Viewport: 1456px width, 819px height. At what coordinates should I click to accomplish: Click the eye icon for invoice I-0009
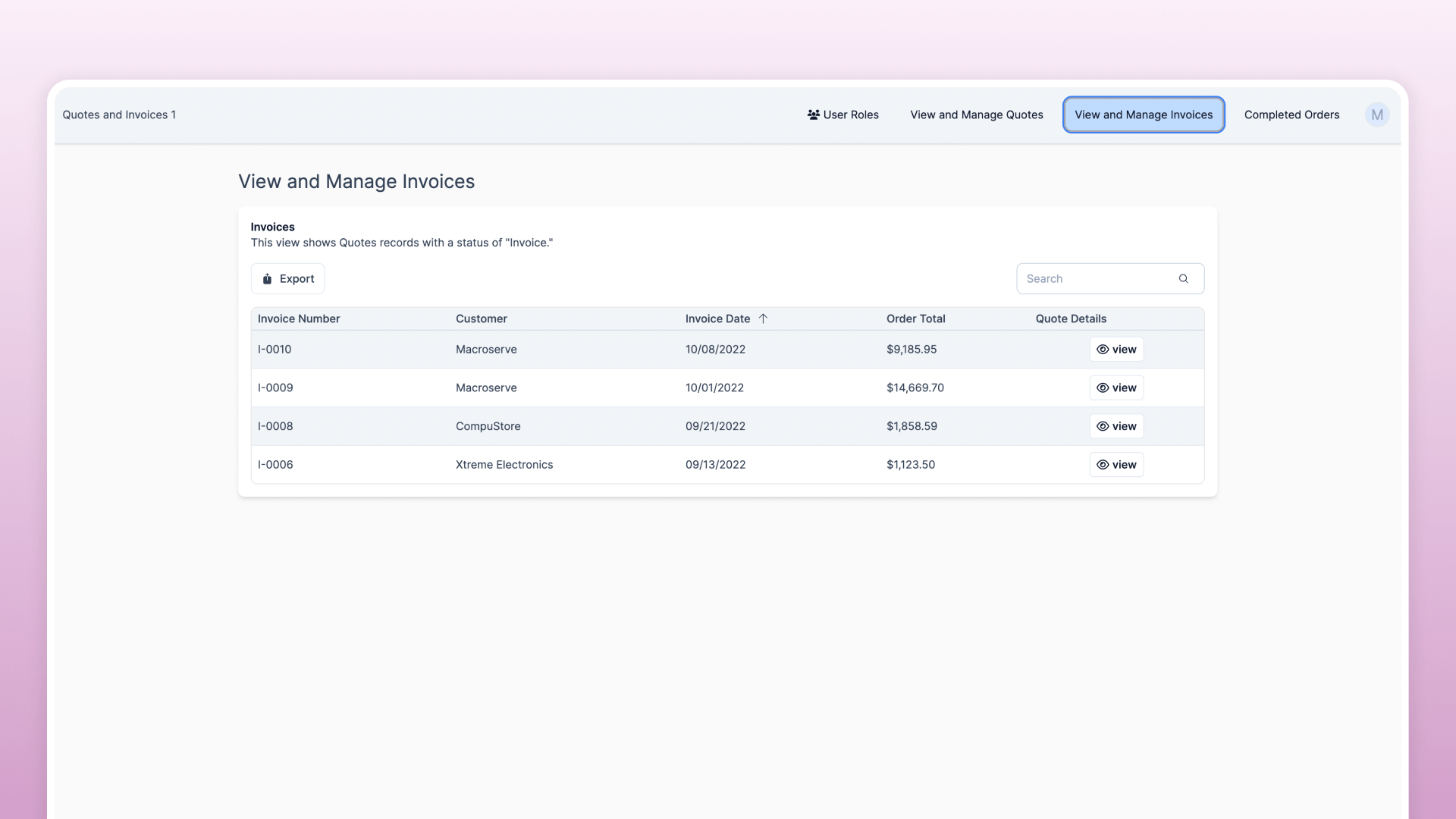click(x=1103, y=388)
